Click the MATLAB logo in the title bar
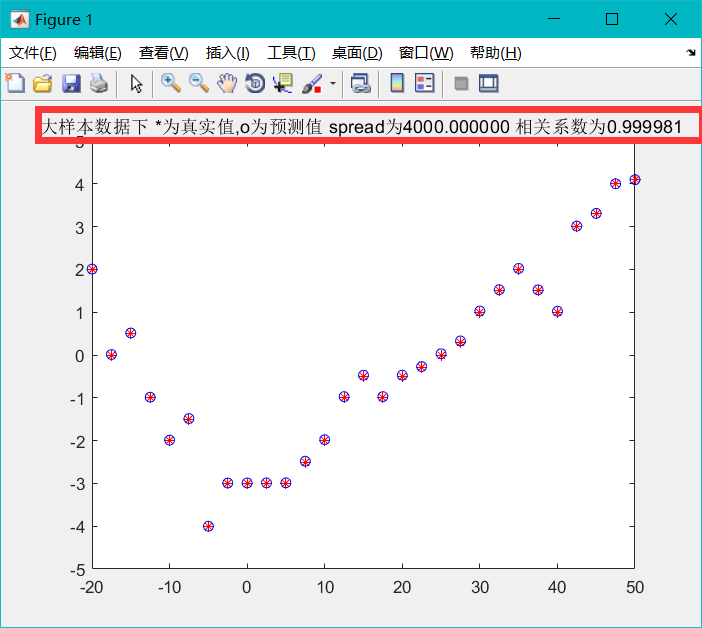Screen dimensions: 702x628 [20, 19]
